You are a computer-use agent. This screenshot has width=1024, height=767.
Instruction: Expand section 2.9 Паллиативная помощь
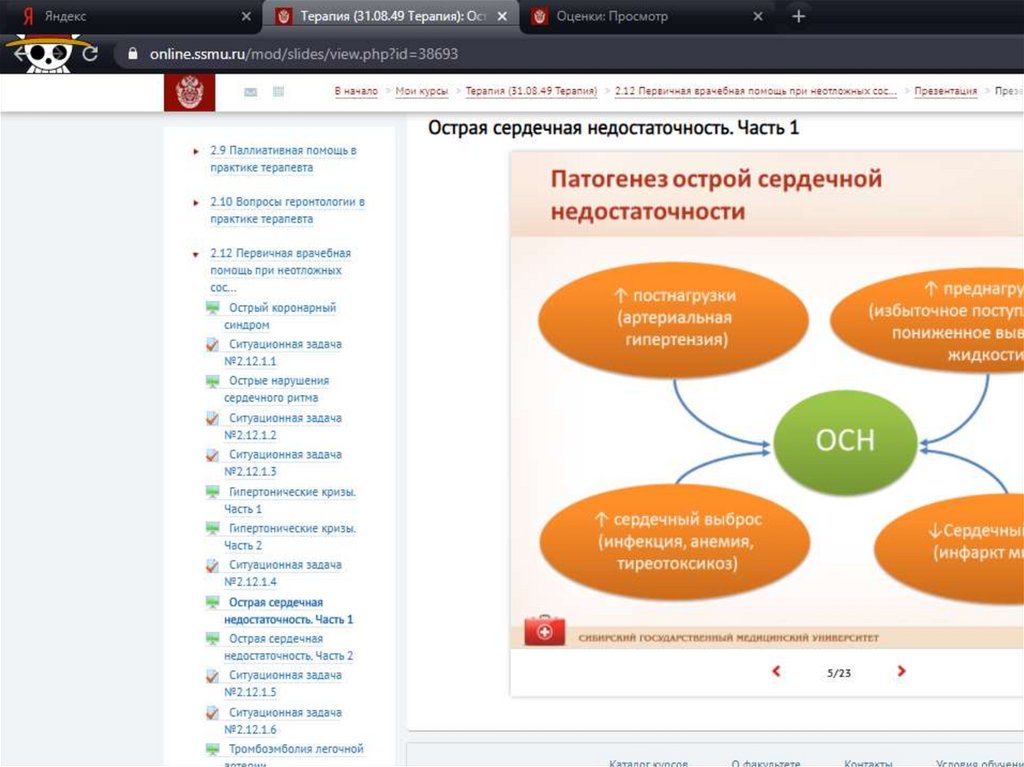(x=196, y=151)
